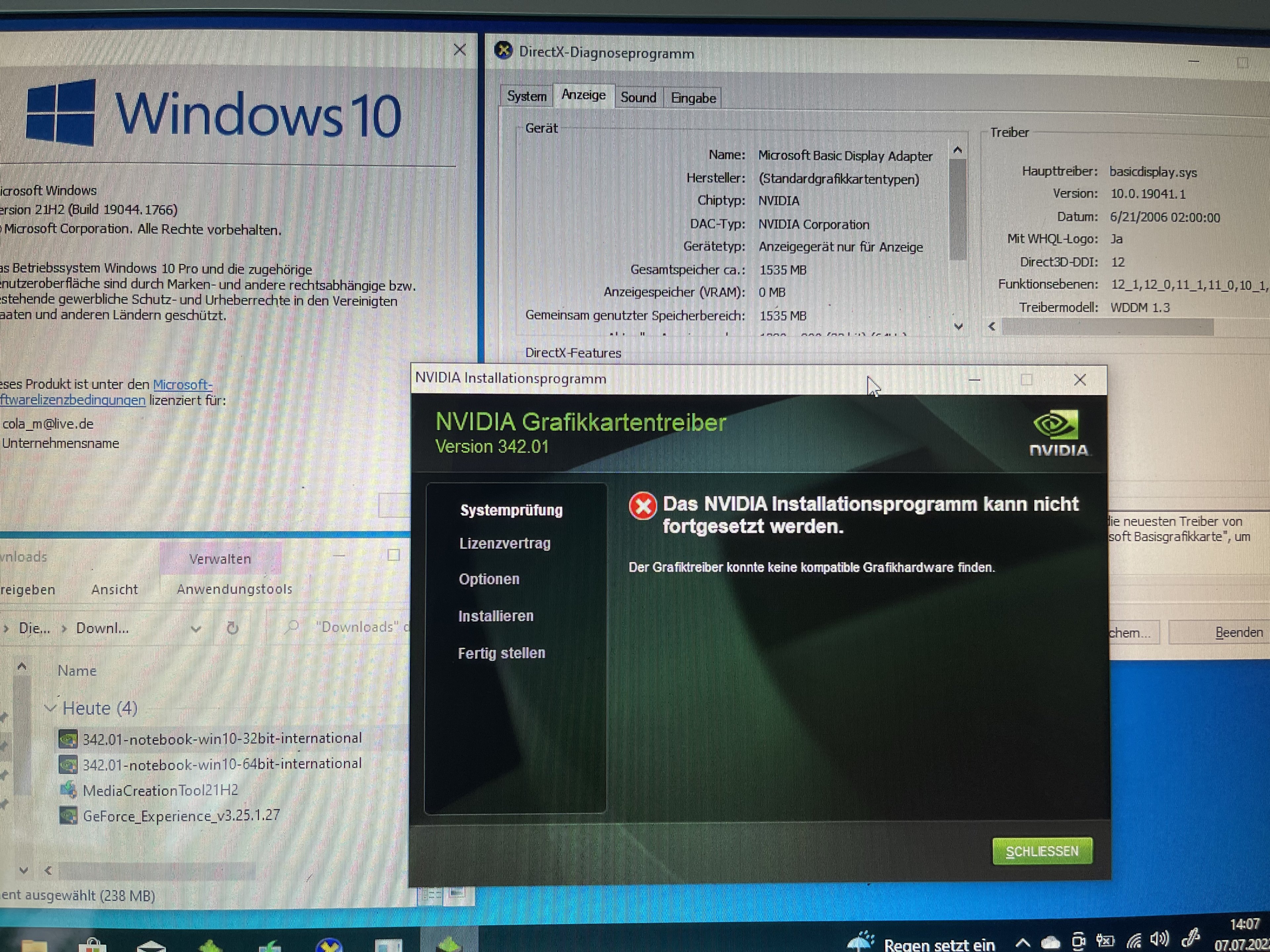Expand the address bar history dropdown

196,629
